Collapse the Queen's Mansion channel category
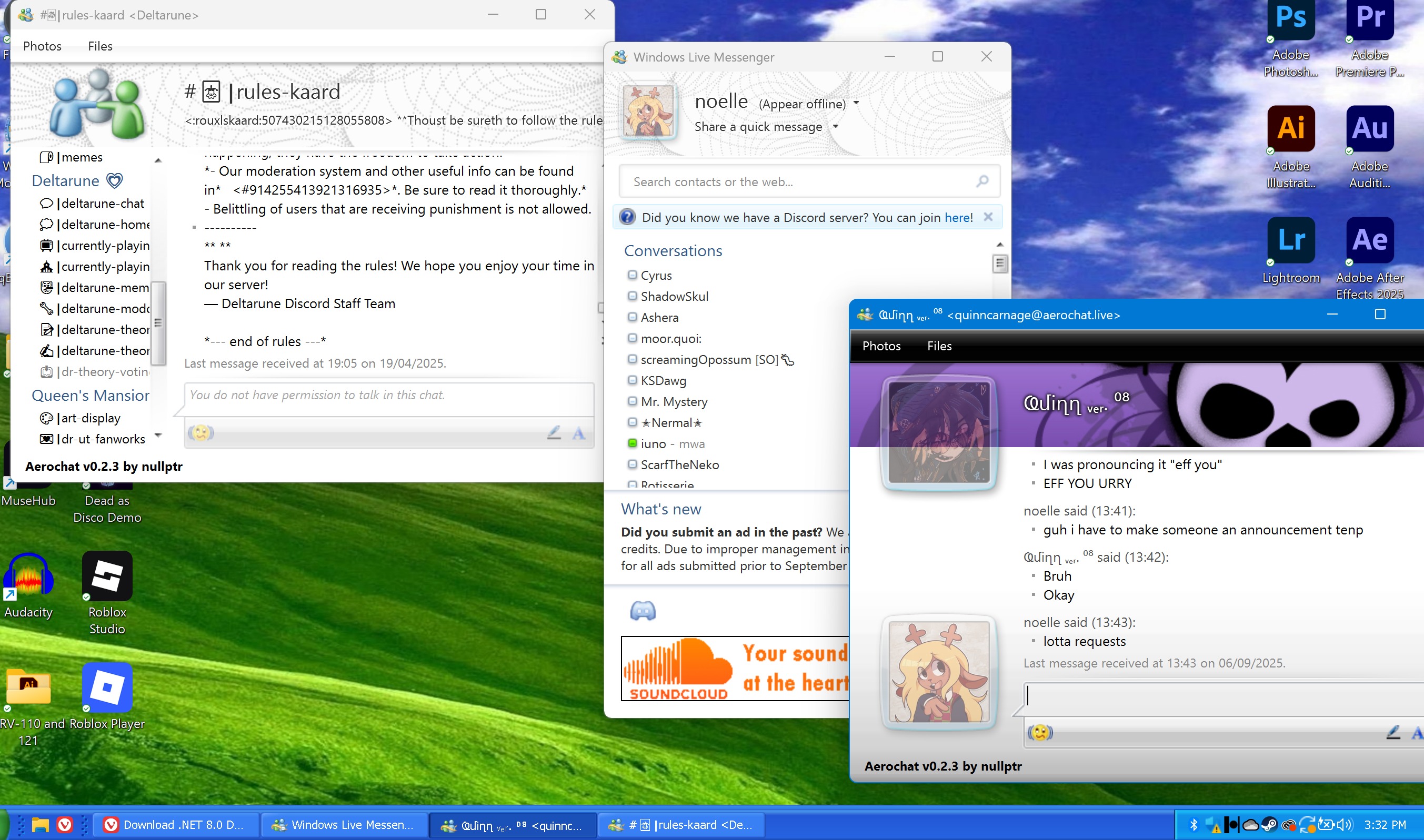This screenshot has width=1424, height=840. (91, 395)
